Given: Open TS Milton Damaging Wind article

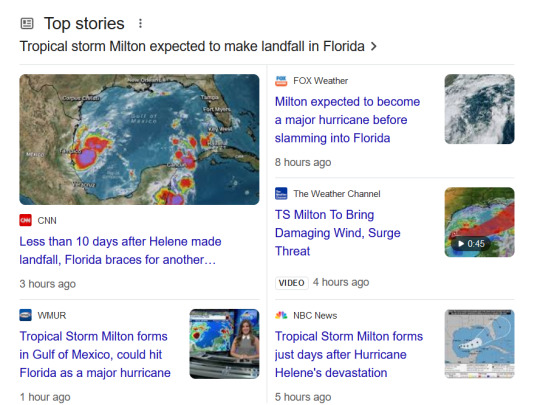Looking at the screenshot, I should pyautogui.click(x=338, y=233).
